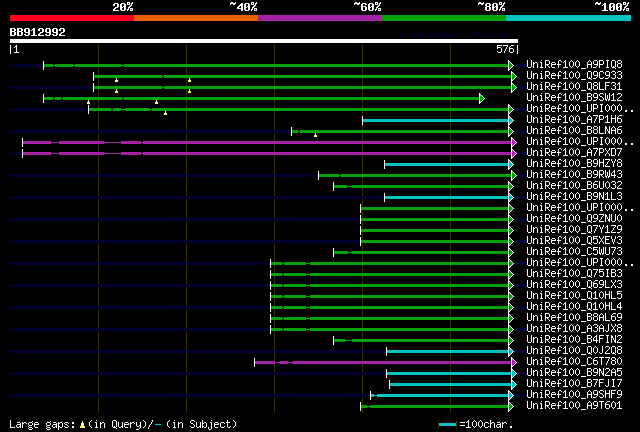Select the UniRef100_B6U032 subject label
This screenshot has width=640, height=432.
574,185
